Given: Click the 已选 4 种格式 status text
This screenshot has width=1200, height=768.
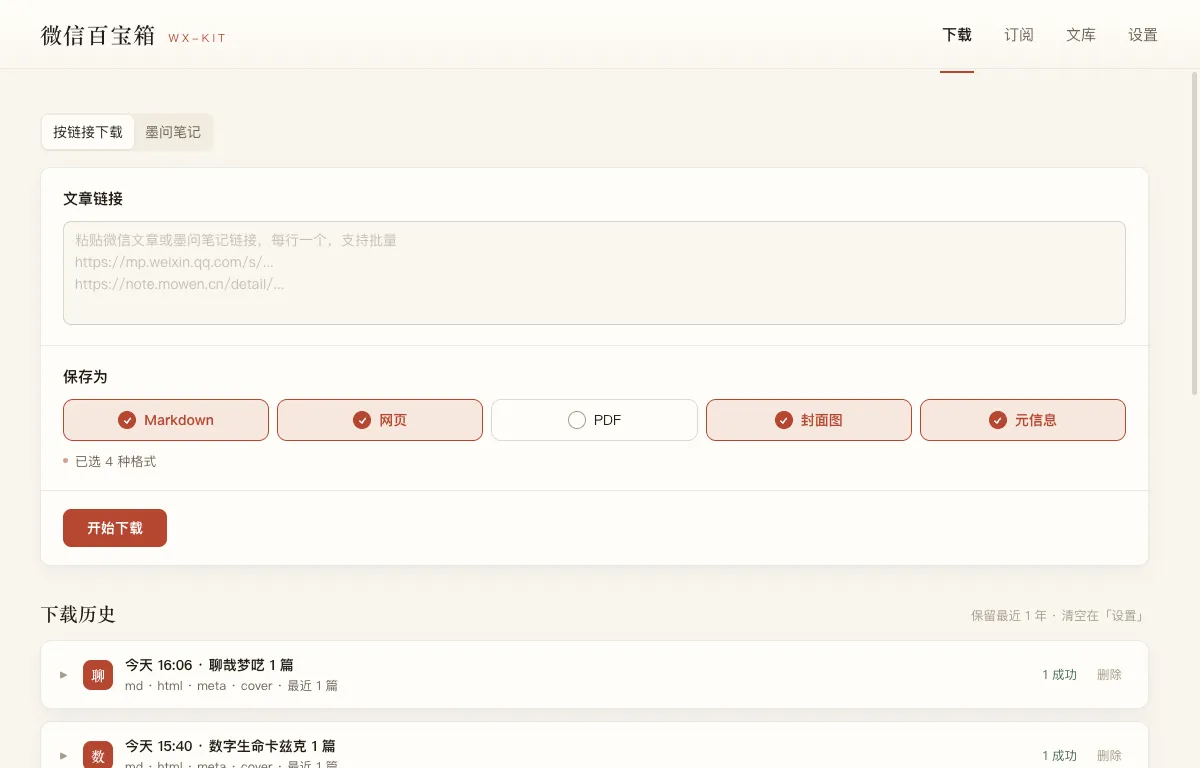Looking at the screenshot, I should pos(115,462).
